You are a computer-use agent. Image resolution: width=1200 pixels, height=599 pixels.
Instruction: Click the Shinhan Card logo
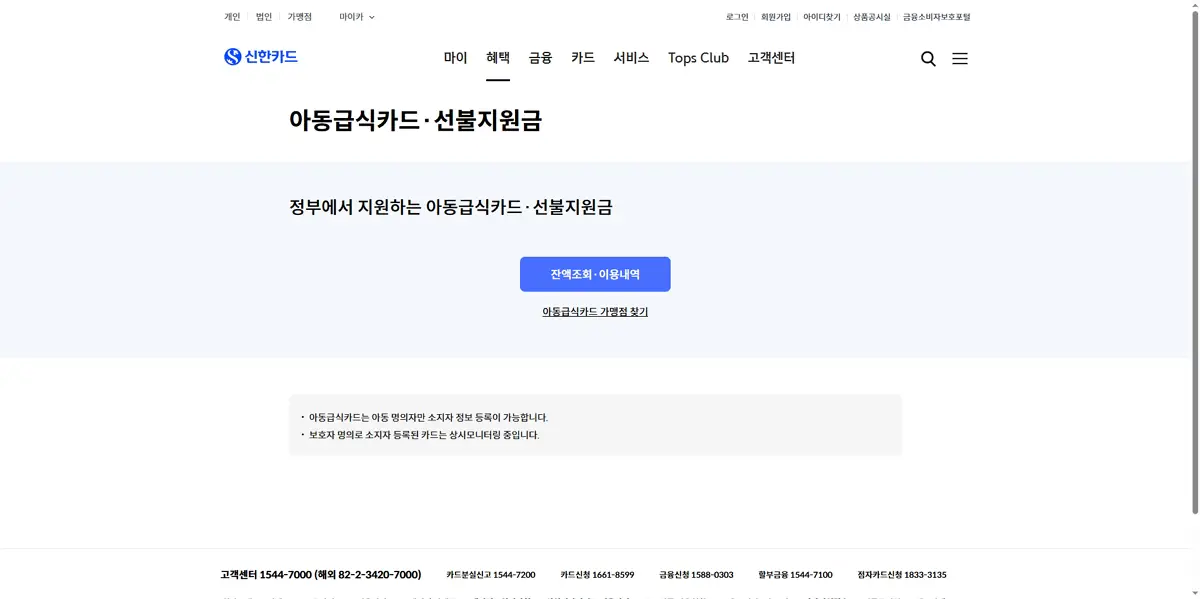pos(261,57)
